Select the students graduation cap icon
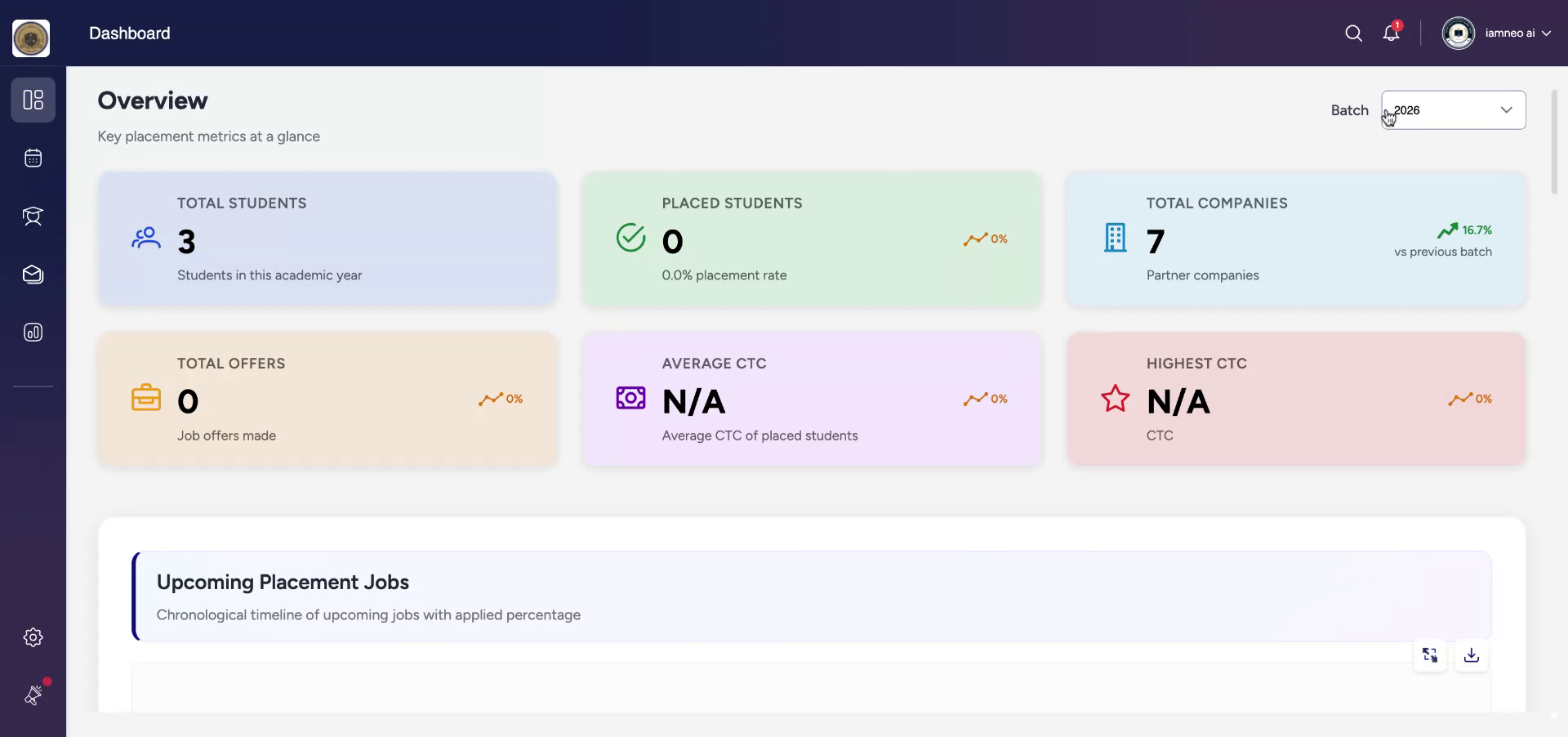1568x737 pixels. 33,216
